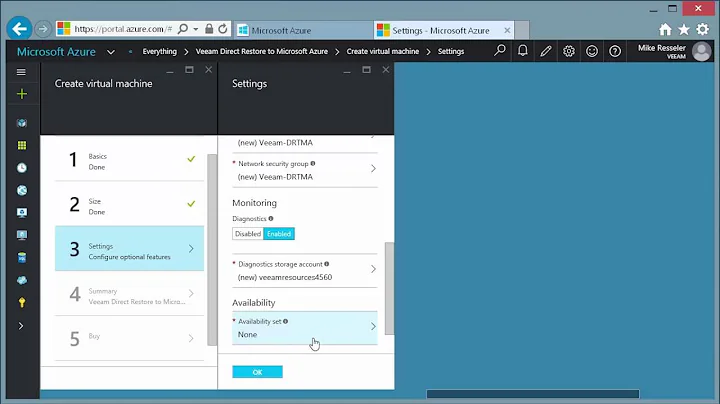Open the browser tools gear icon
The image size is (720, 404).
click(703, 30)
